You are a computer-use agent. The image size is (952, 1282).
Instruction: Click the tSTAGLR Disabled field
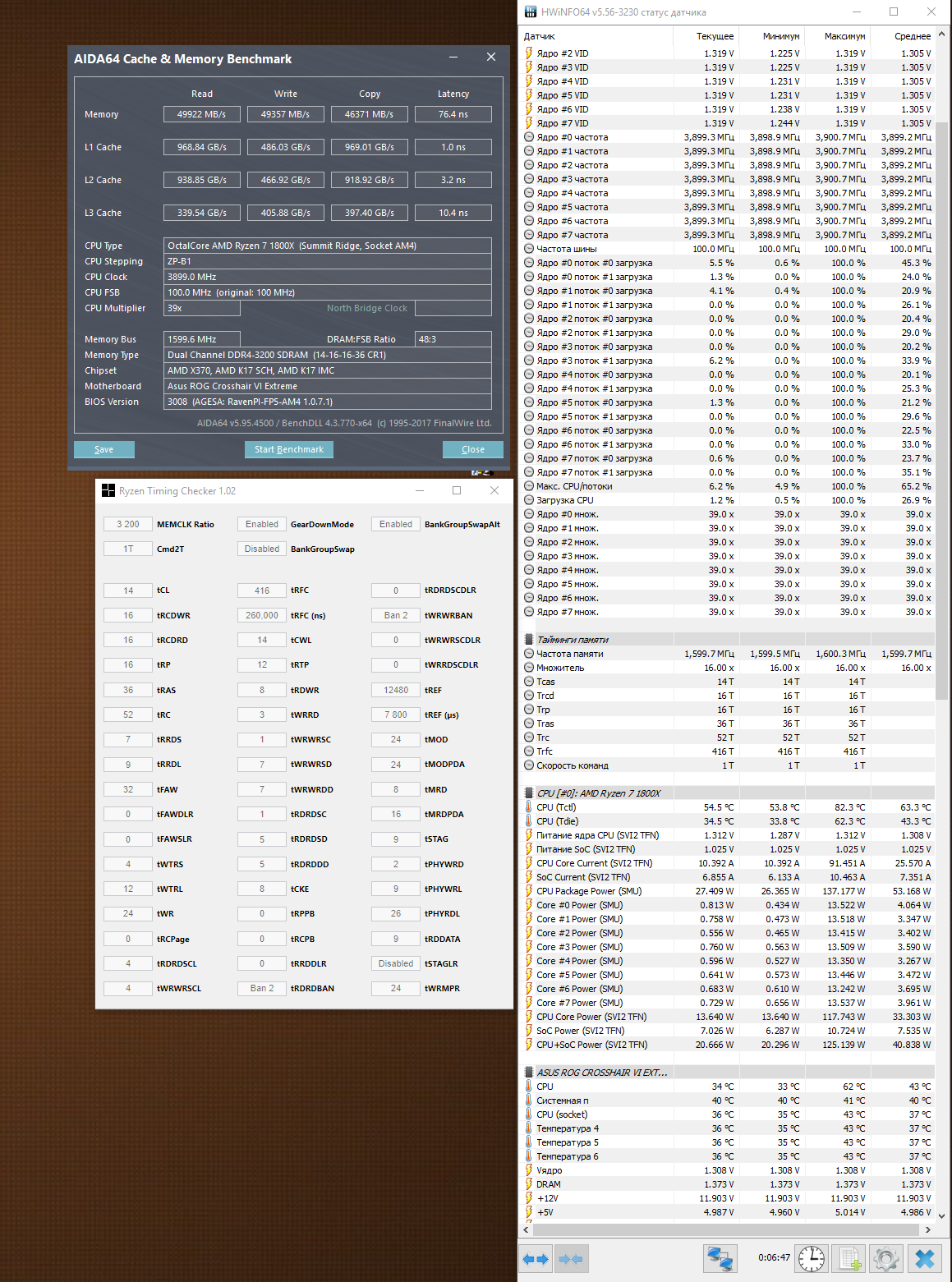396,963
